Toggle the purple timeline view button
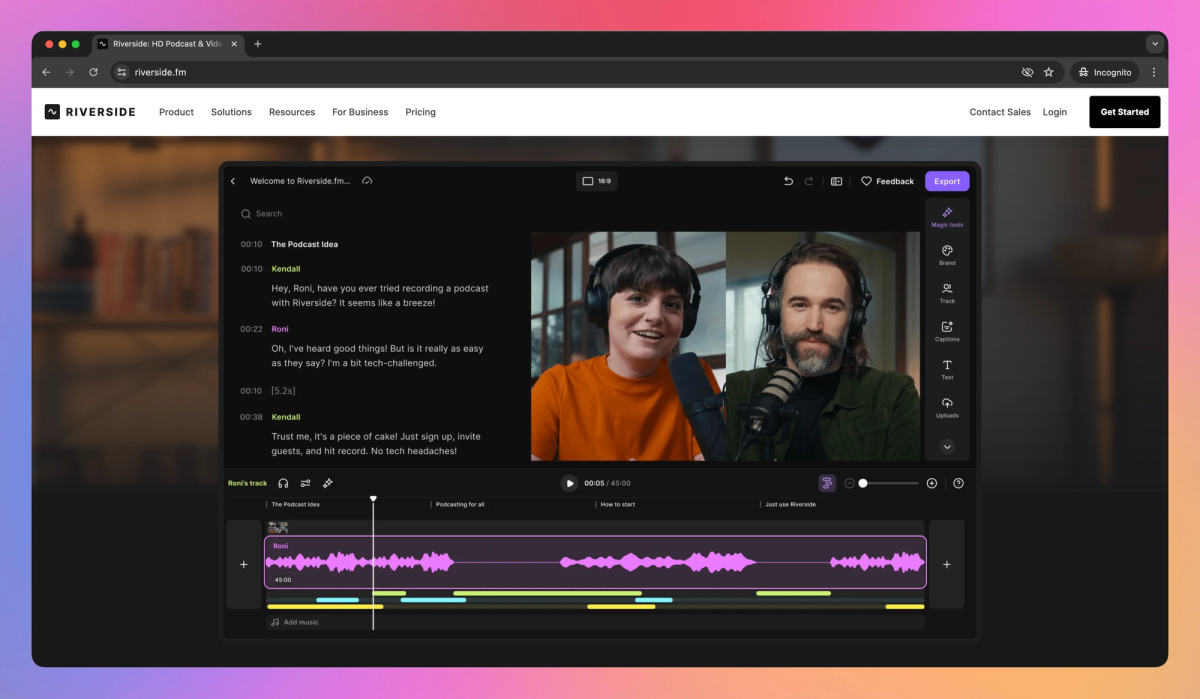Viewport: 1200px width, 699px height. 827,483
